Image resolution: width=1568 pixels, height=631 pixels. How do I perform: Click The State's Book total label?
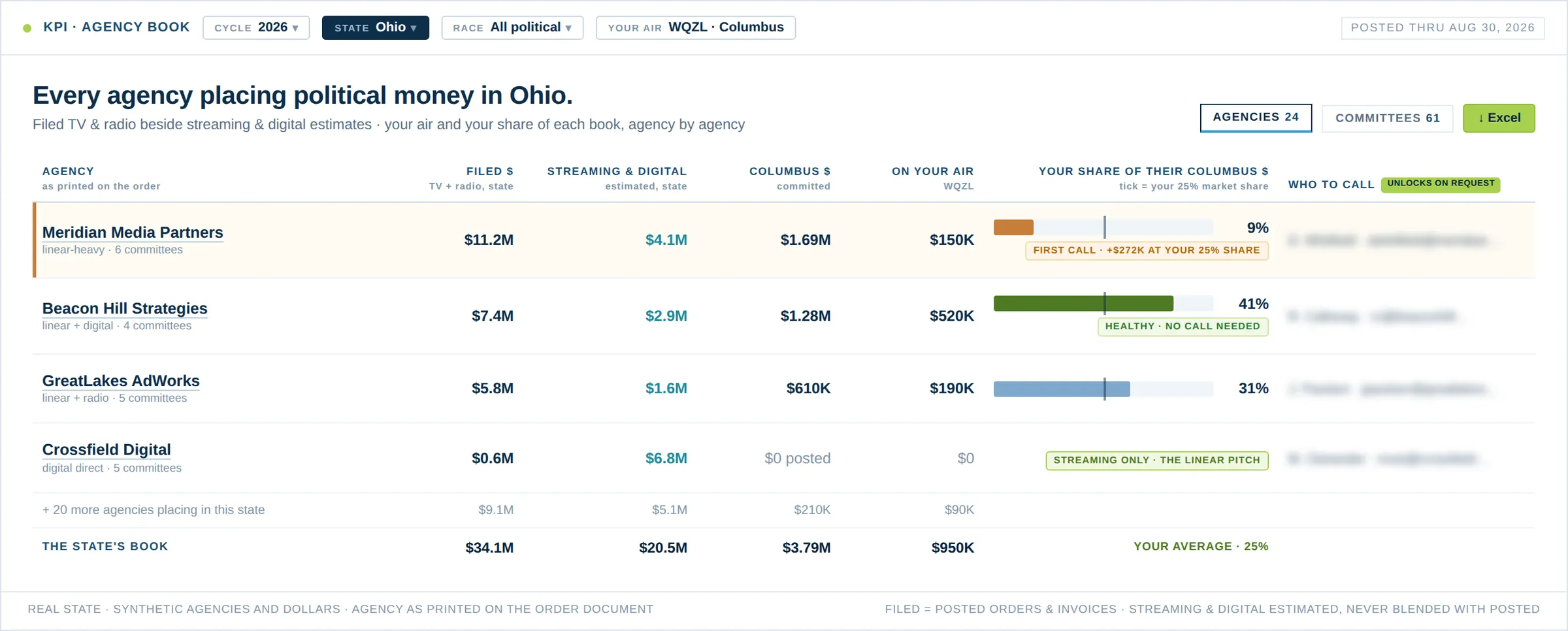[x=105, y=546]
